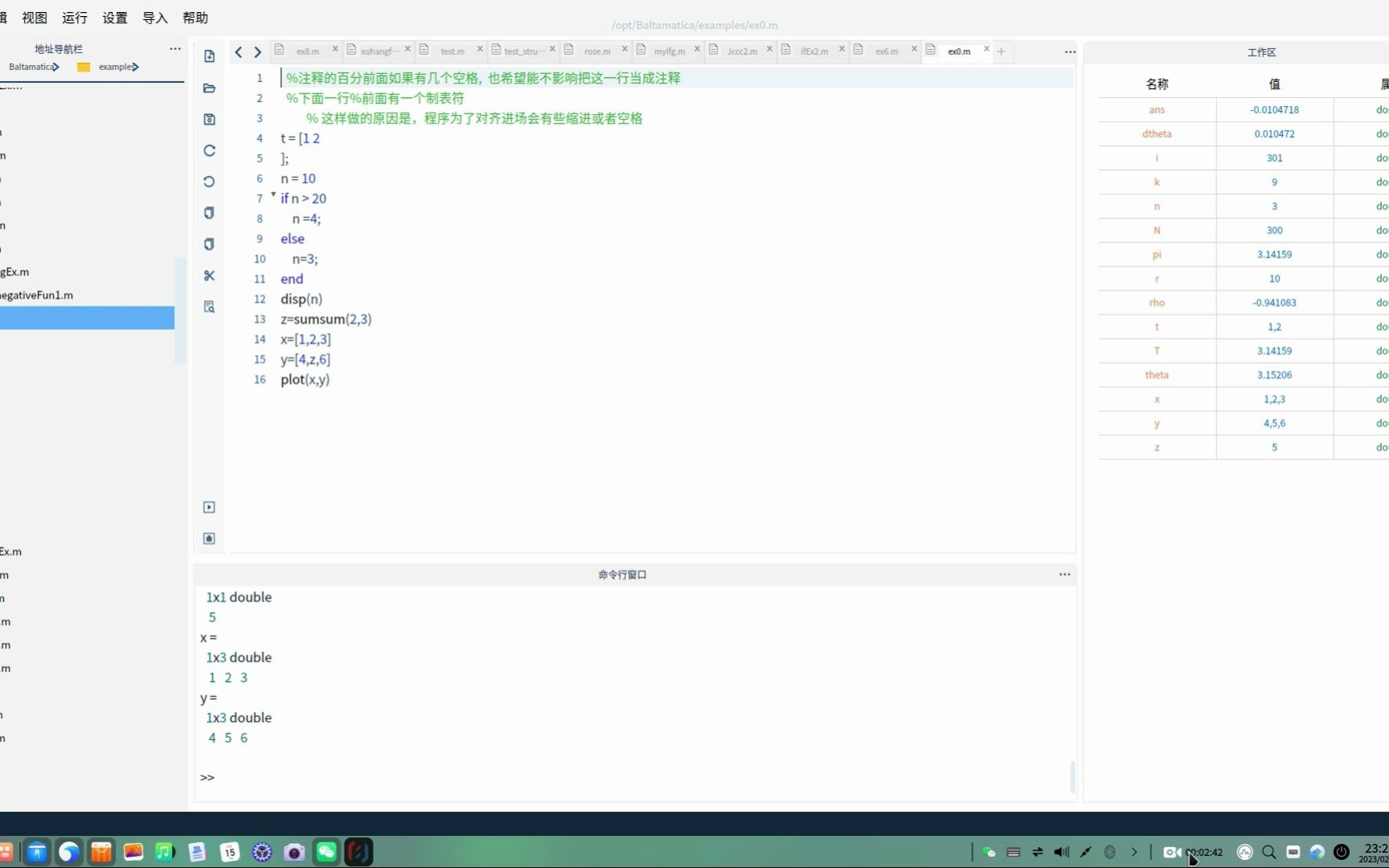Open the calendar app in dock
The width and height of the screenshot is (1389, 868).
coord(230,852)
